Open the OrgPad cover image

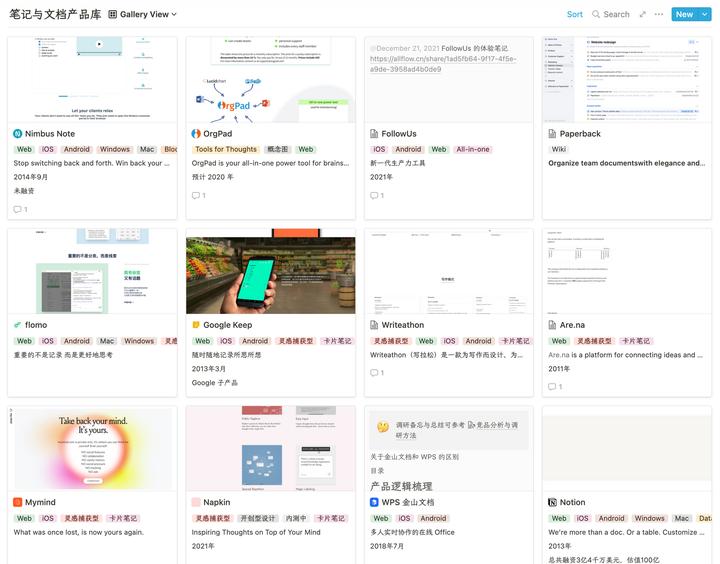tap(270, 79)
